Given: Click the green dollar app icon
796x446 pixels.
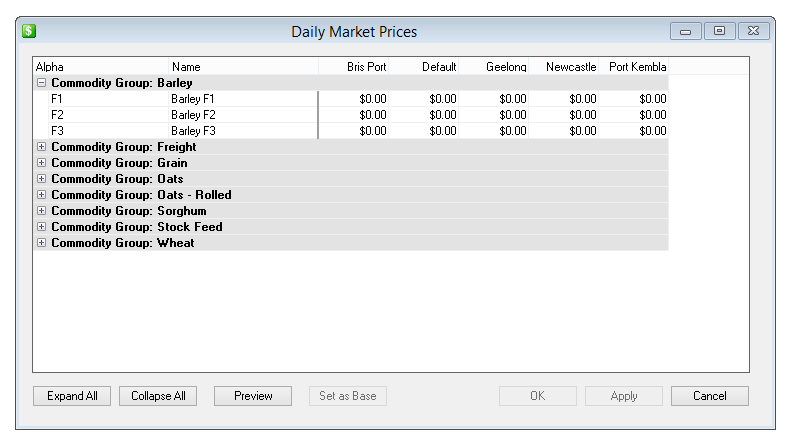Looking at the screenshot, I should (30, 31).
